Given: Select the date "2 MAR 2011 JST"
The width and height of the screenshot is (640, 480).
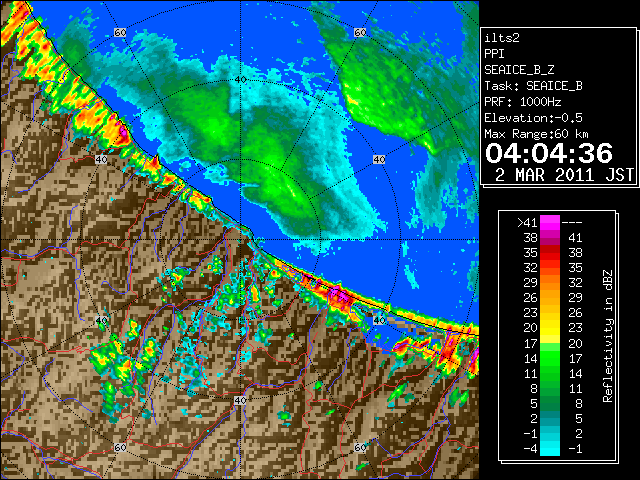Looking at the screenshot, I should [564, 175].
